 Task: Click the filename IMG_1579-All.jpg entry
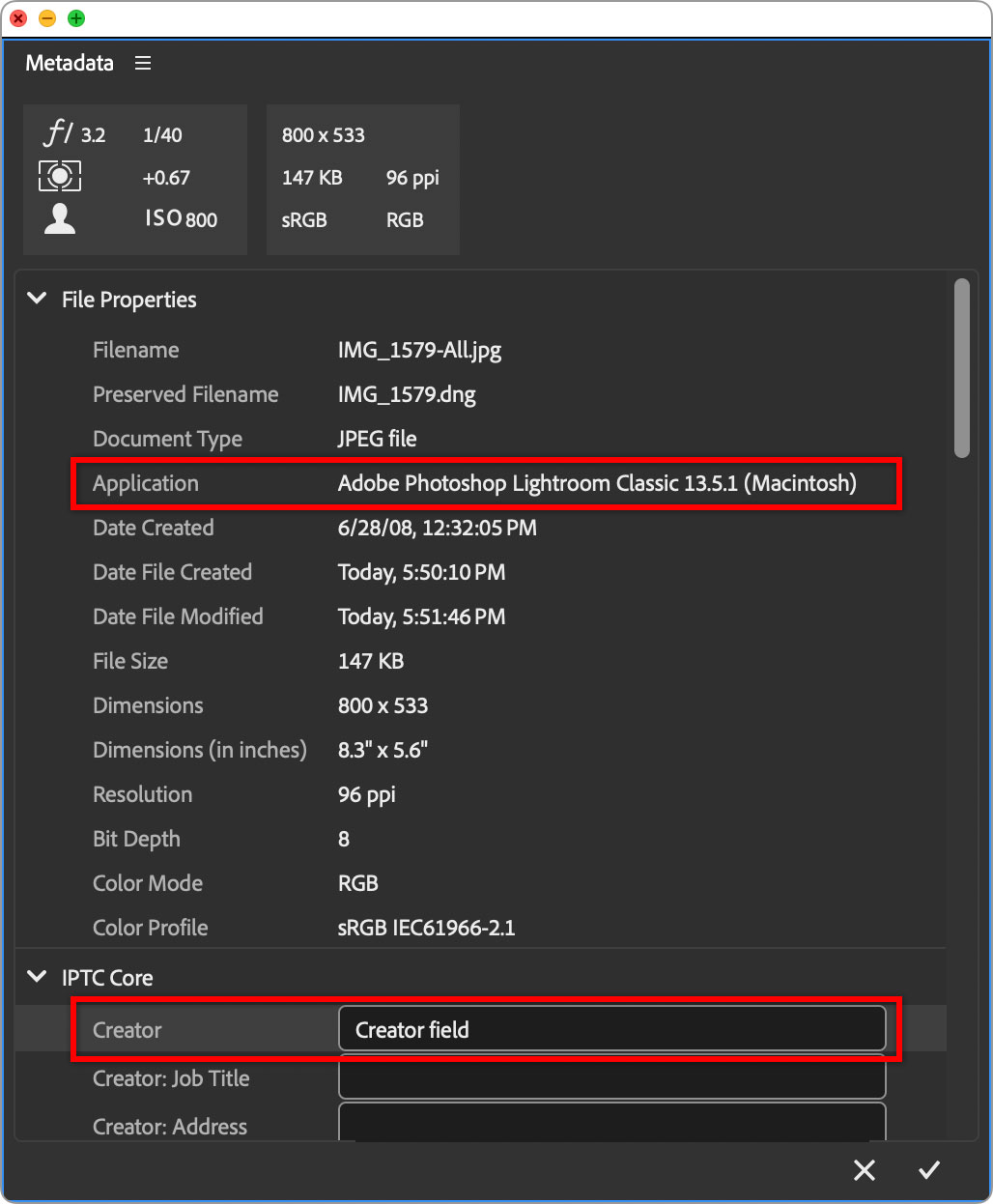tap(419, 350)
